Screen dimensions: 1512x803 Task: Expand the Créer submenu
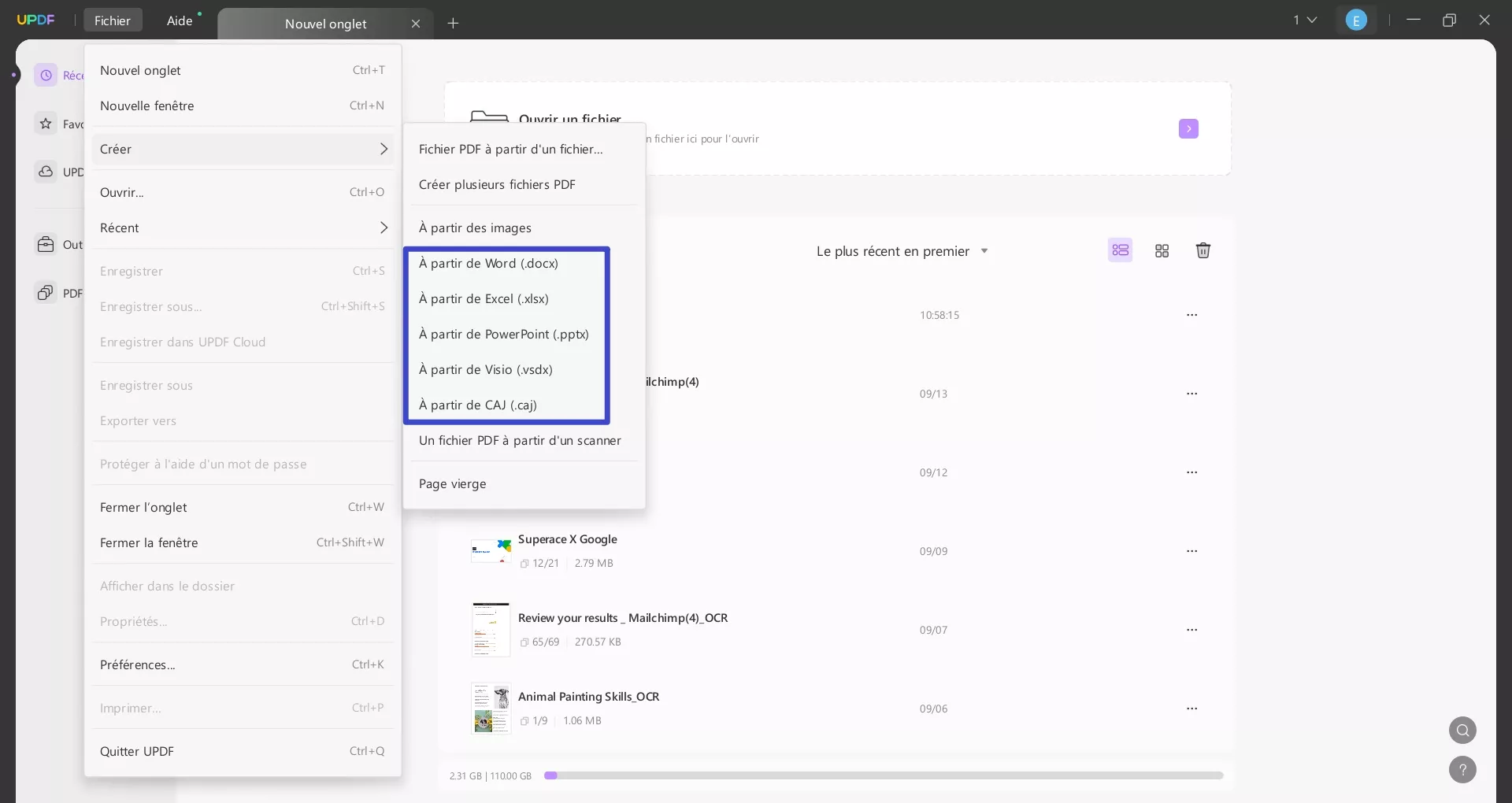[x=243, y=149]
